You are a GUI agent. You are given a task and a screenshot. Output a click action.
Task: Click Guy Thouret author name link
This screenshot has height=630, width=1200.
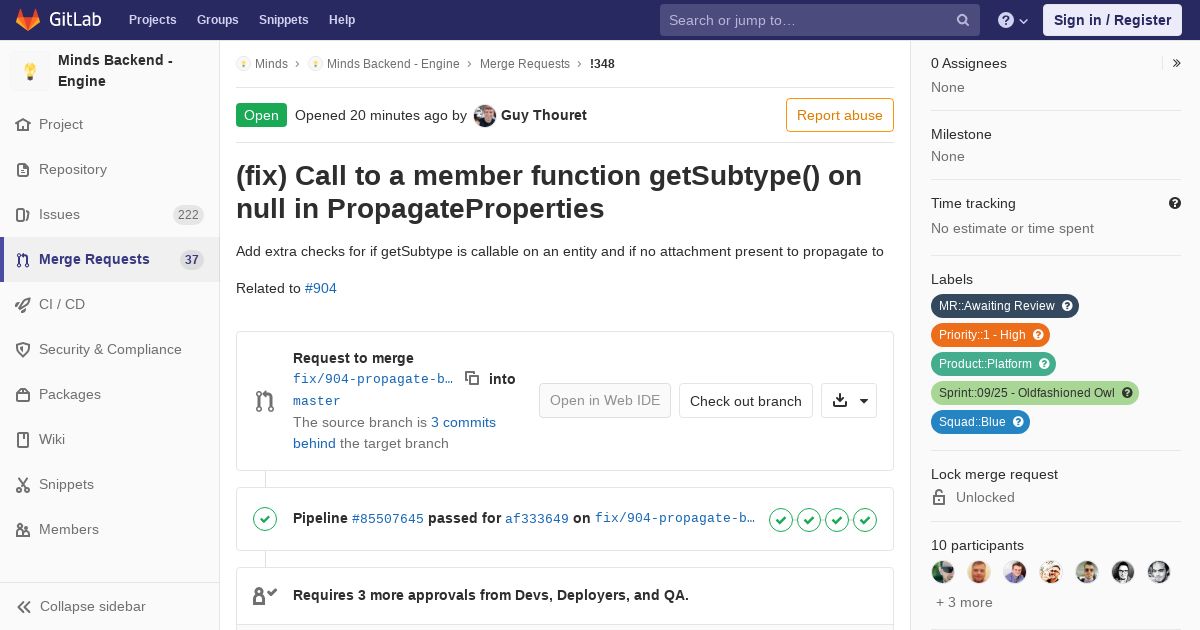pos(544,115)
